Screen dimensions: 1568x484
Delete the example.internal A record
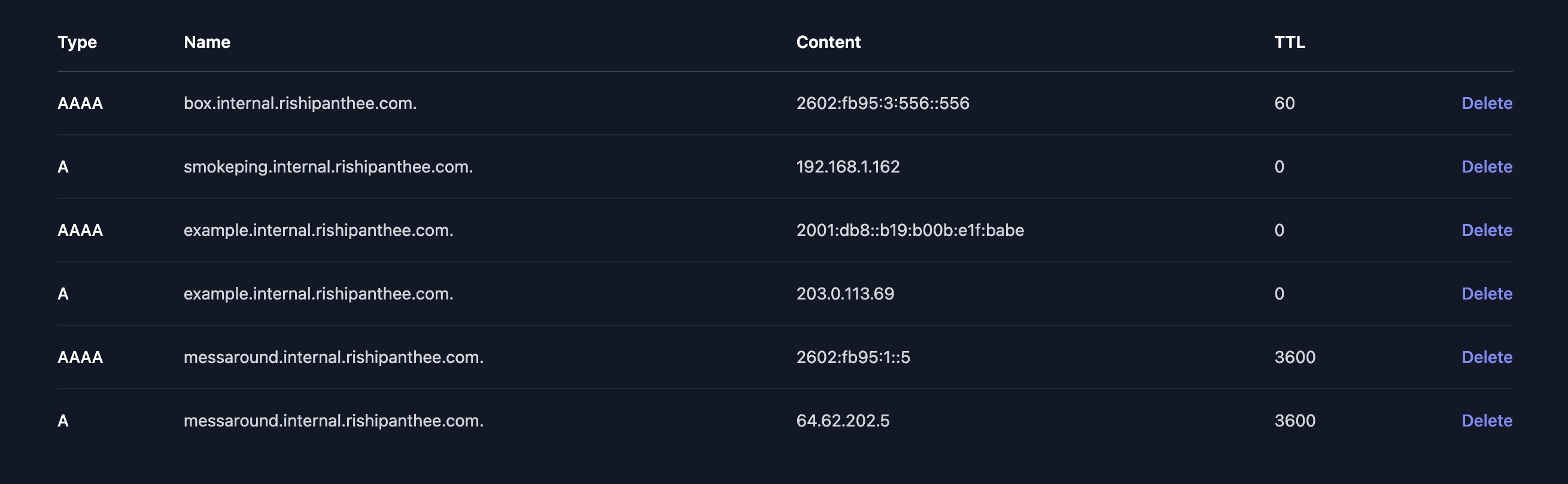click(1487, 293)
